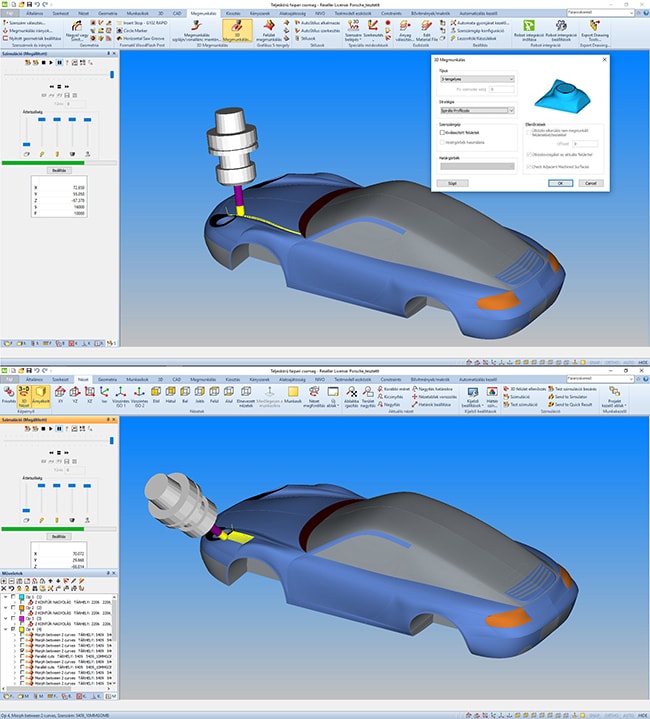This screenshot has width=650, height=719.
Task: Toggle checkbox of Op 1 in operations tree
Action: 13,597
